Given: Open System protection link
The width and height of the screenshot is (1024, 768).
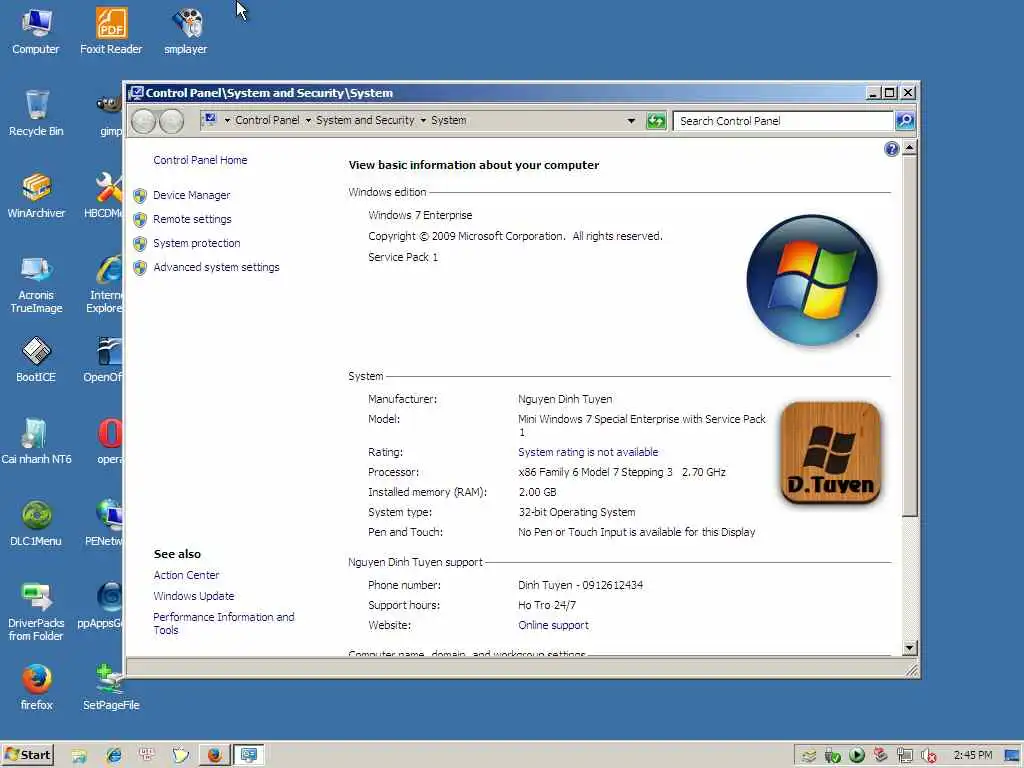Looking at the screenshot, I should click(x=197, y=243).
